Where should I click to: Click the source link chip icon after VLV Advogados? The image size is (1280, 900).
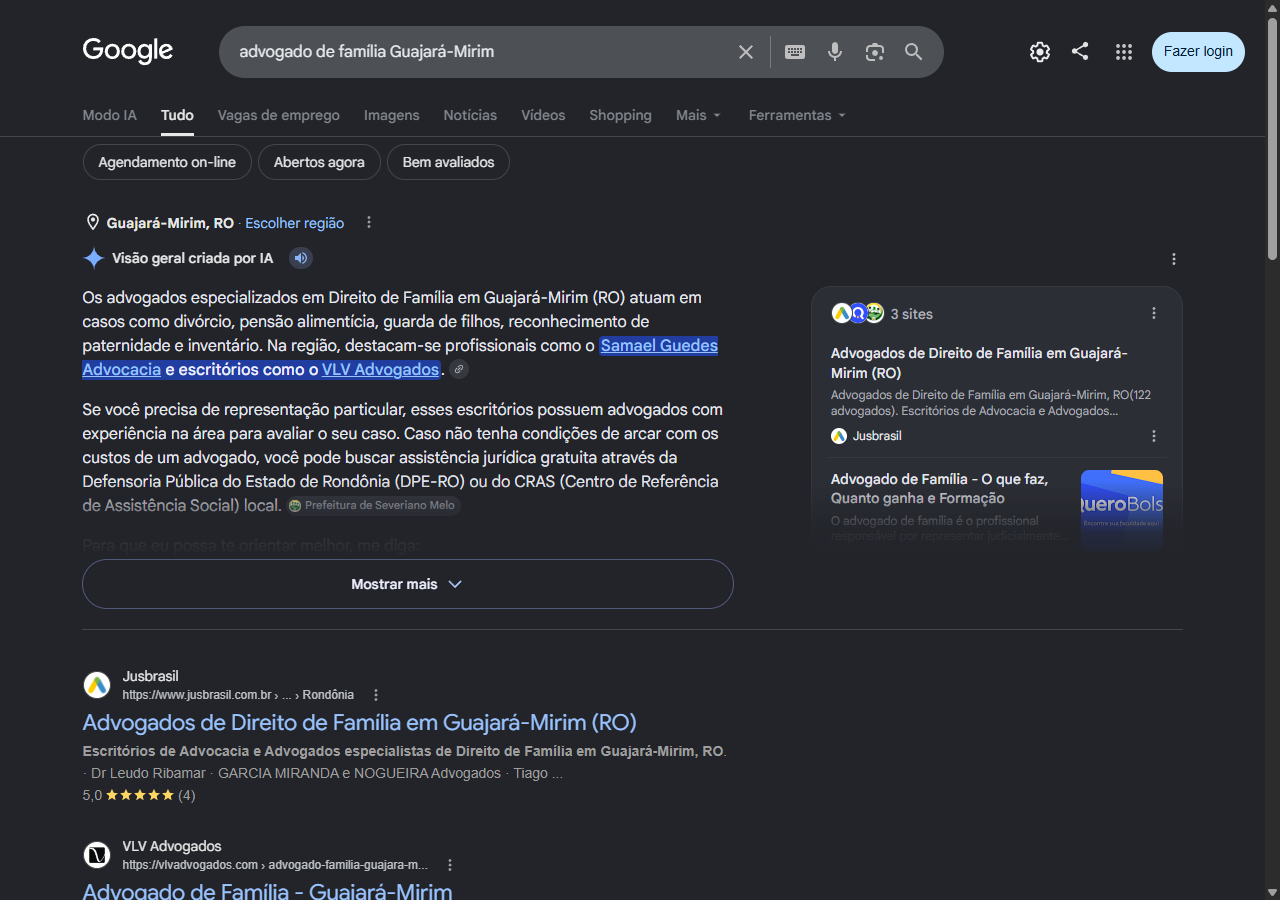tap(459, 370)
